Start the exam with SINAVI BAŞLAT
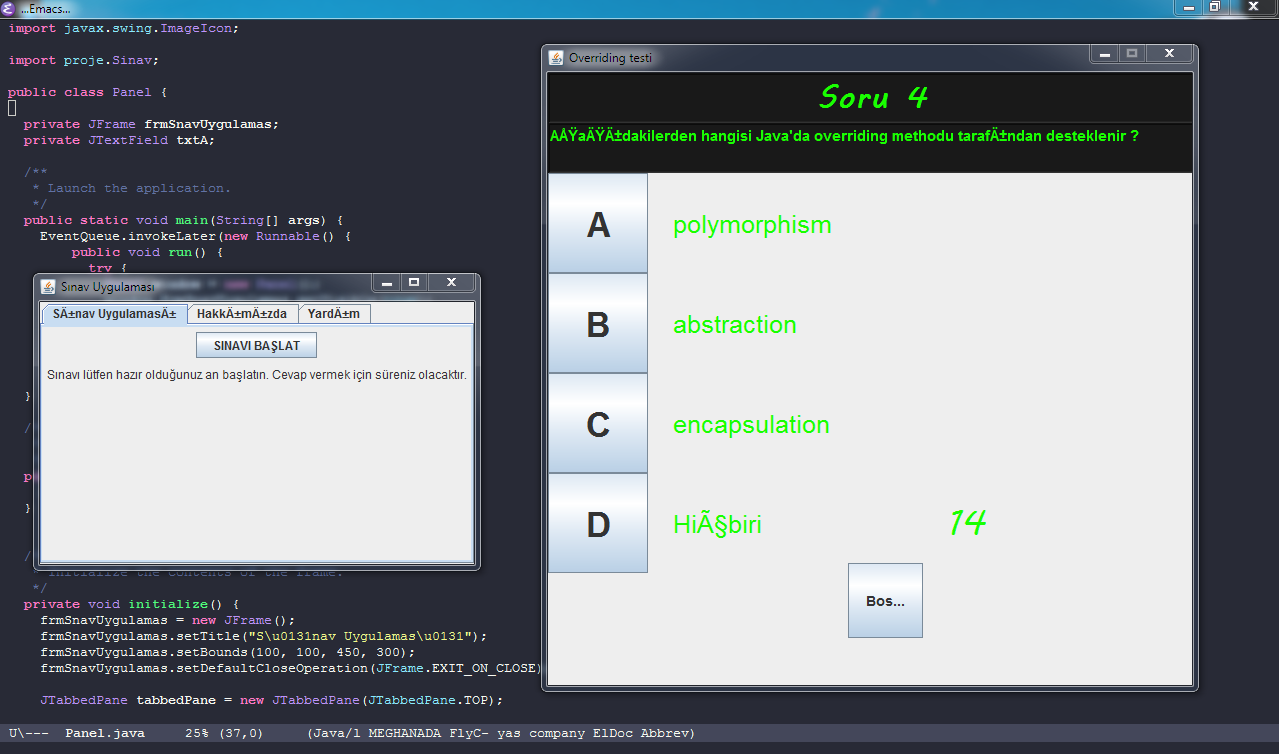Viewport: 1279px width, 754px height. pyautogui.click(x=257, y=345)
